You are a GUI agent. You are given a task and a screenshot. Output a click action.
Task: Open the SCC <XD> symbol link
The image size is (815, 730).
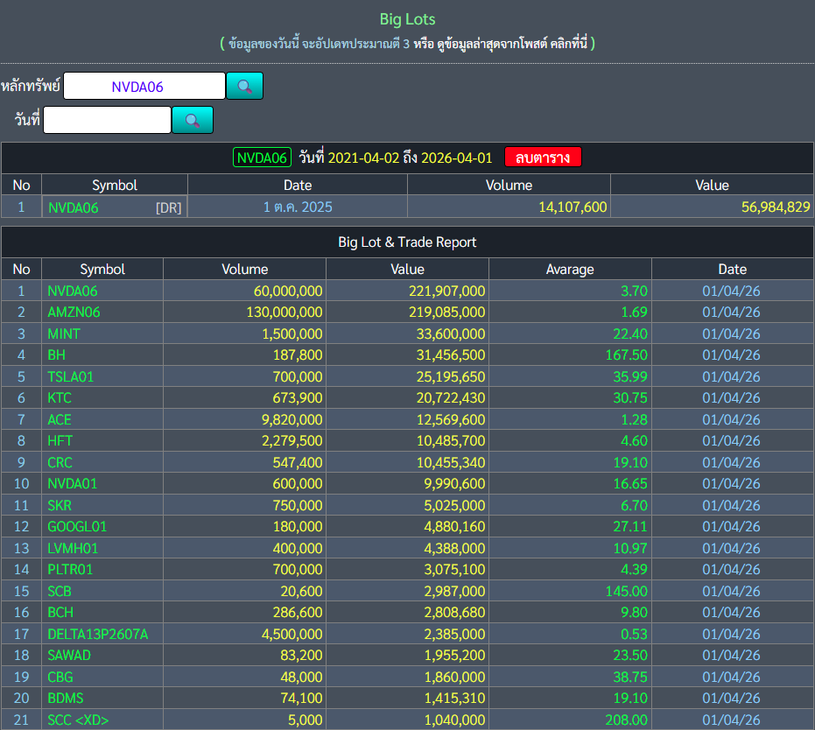(78, 719)
